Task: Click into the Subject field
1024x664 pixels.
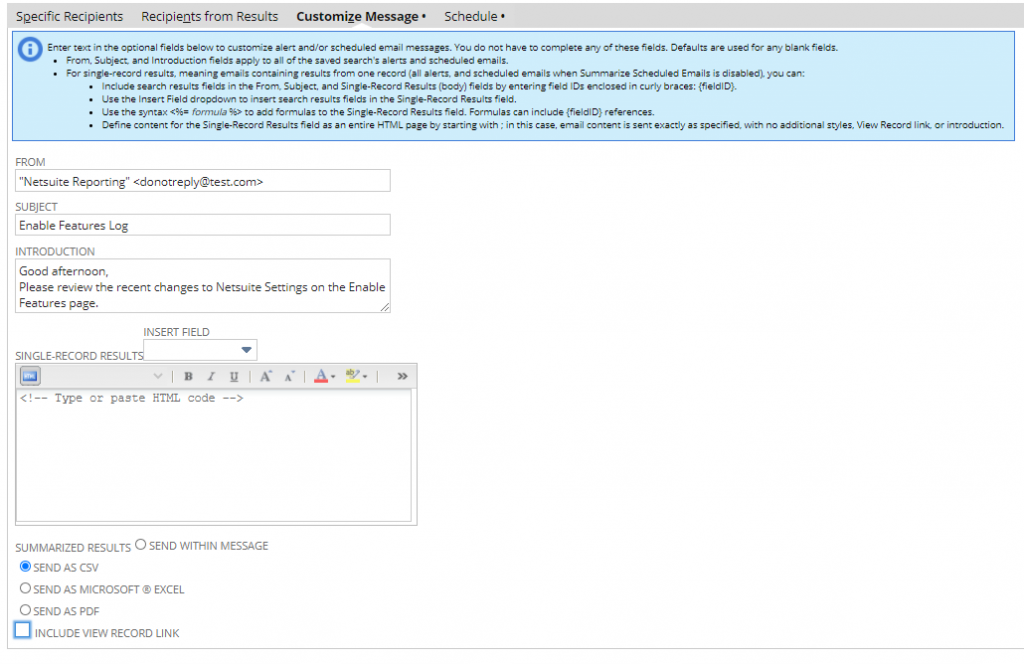Action: click(202, 225)
